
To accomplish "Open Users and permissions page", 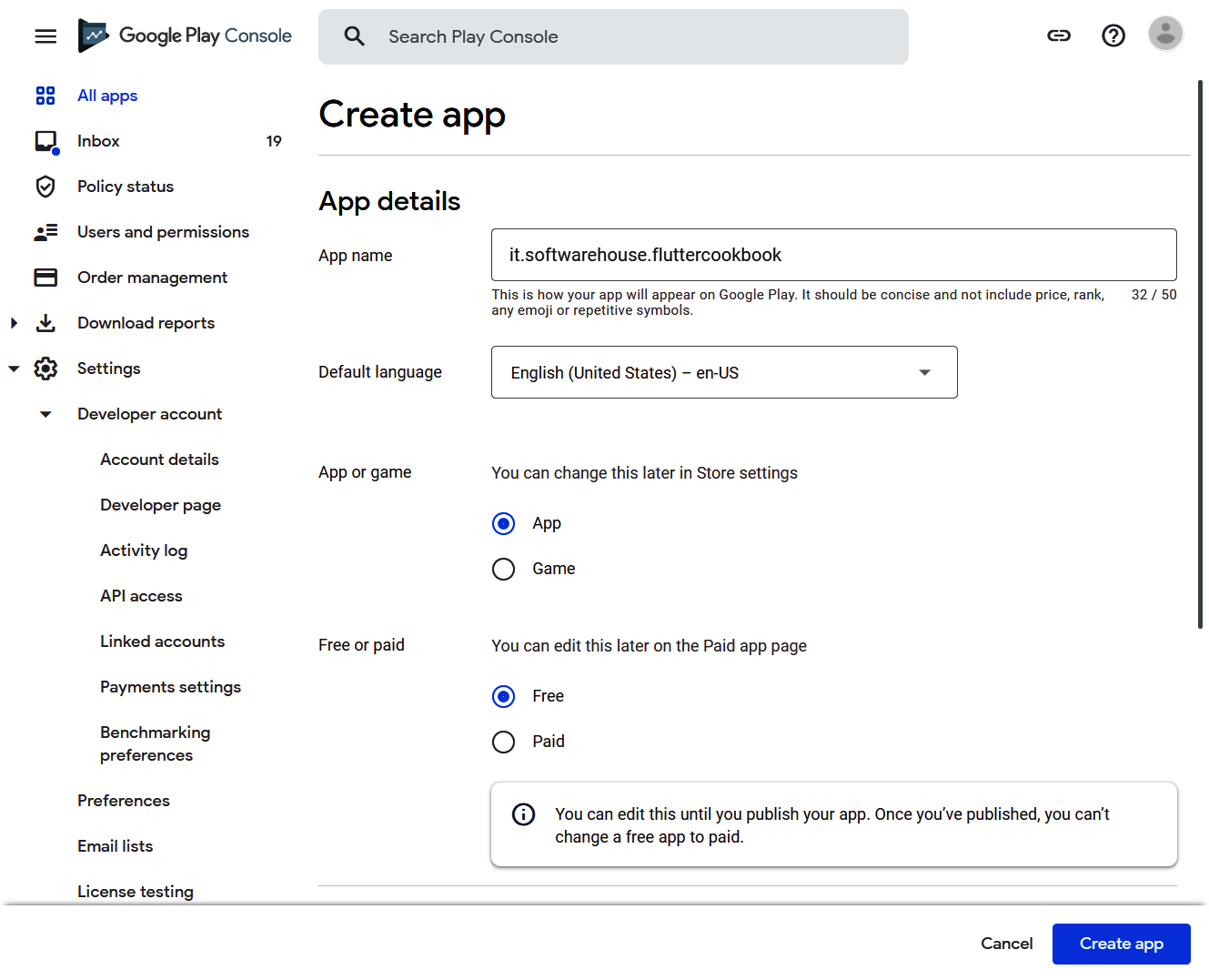I will point(163,232).
